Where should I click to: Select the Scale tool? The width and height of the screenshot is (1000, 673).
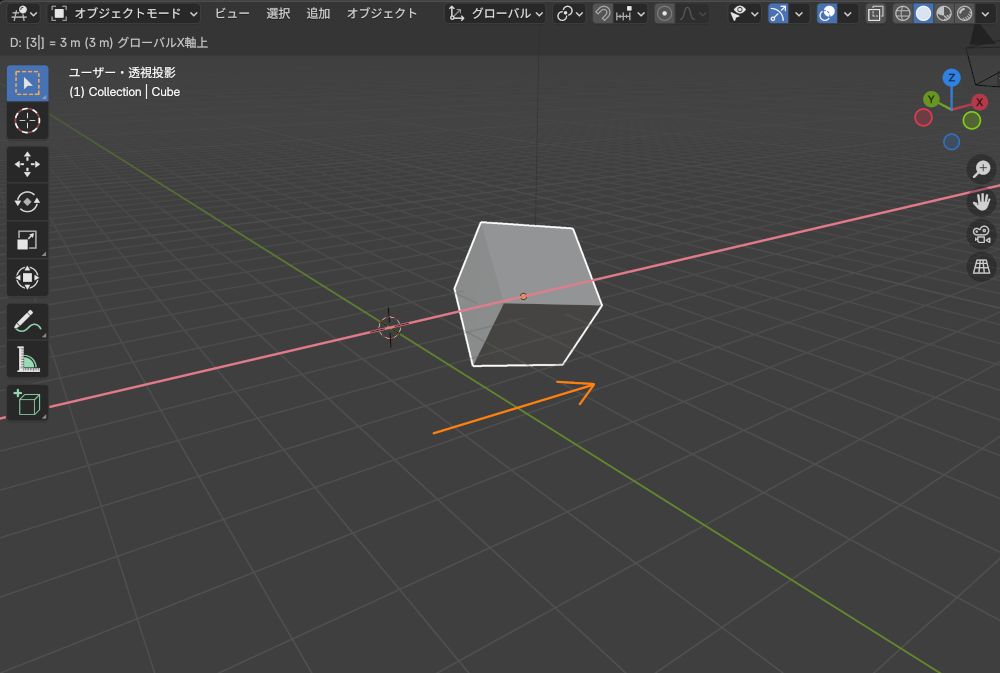pos(27,240)
